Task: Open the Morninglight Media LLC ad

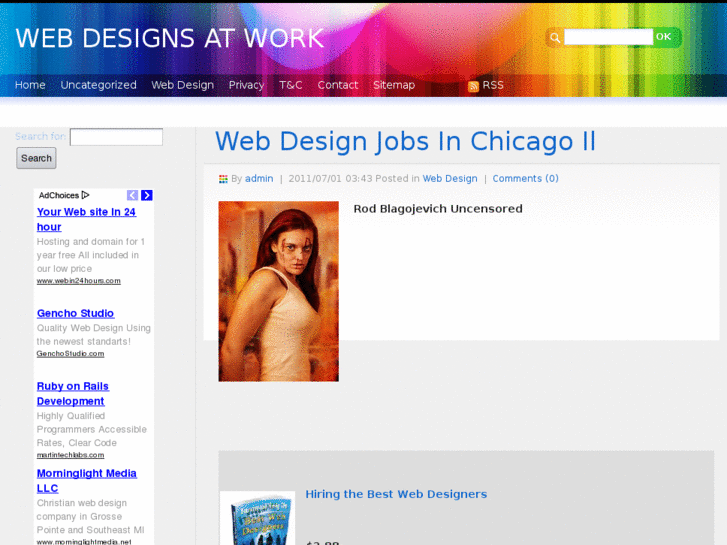Action: (x=87, y=481)
